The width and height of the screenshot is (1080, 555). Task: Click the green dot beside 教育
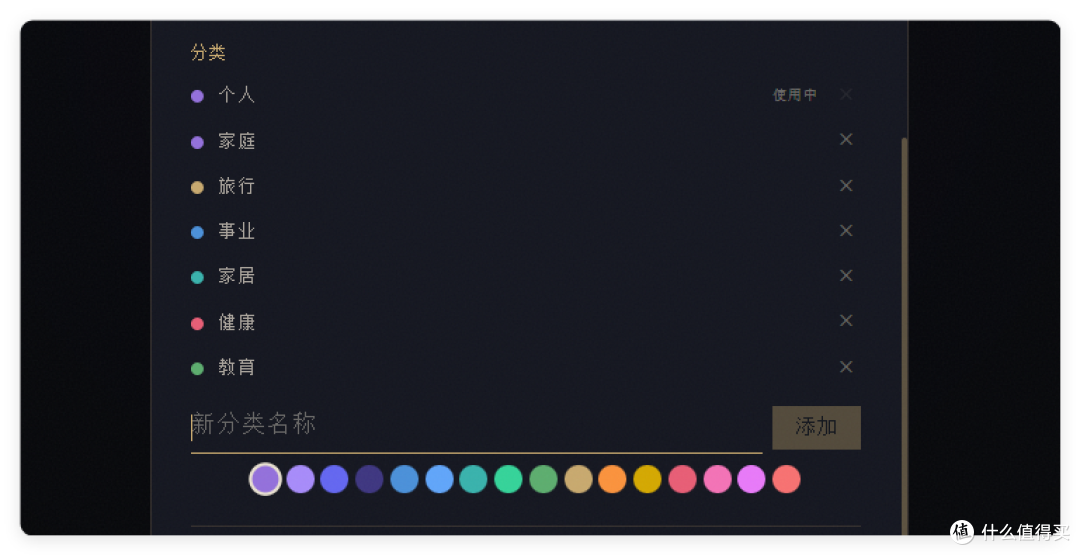pos(197,368)
